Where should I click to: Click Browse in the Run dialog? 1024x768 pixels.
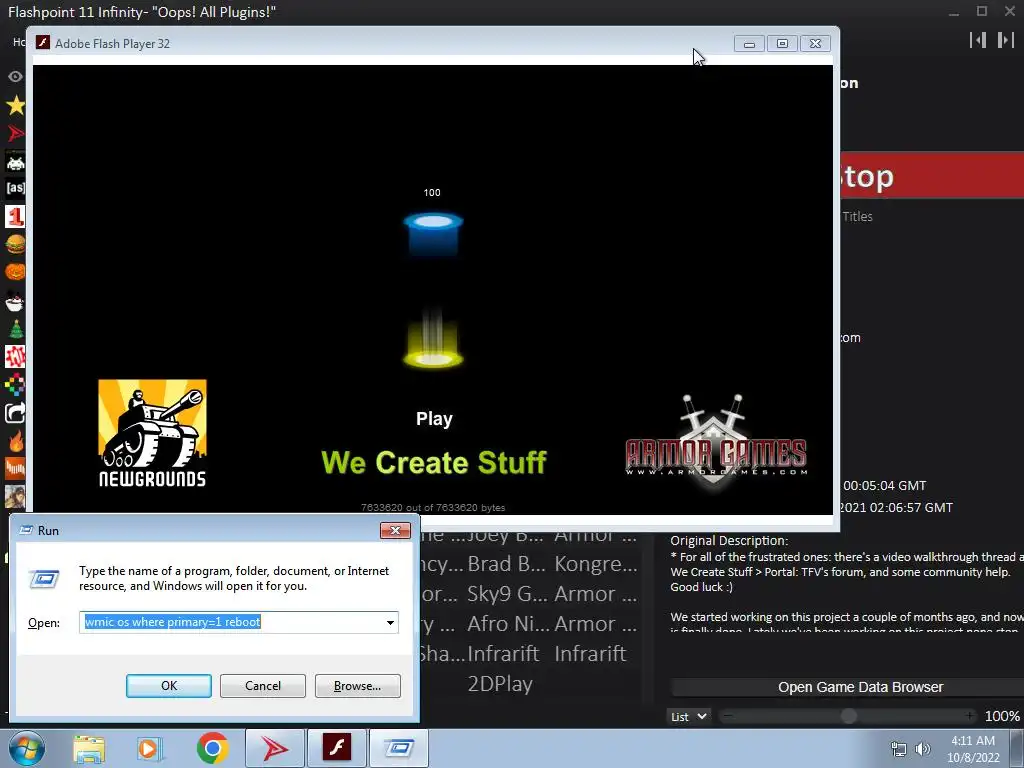(357, 686)
